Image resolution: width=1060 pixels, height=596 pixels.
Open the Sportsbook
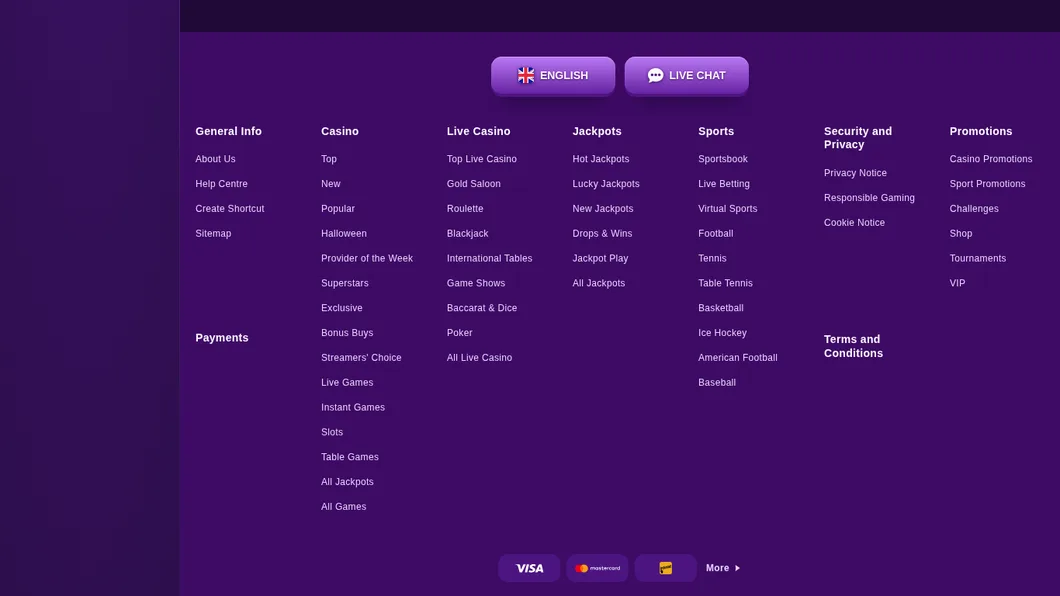[723, 159]
